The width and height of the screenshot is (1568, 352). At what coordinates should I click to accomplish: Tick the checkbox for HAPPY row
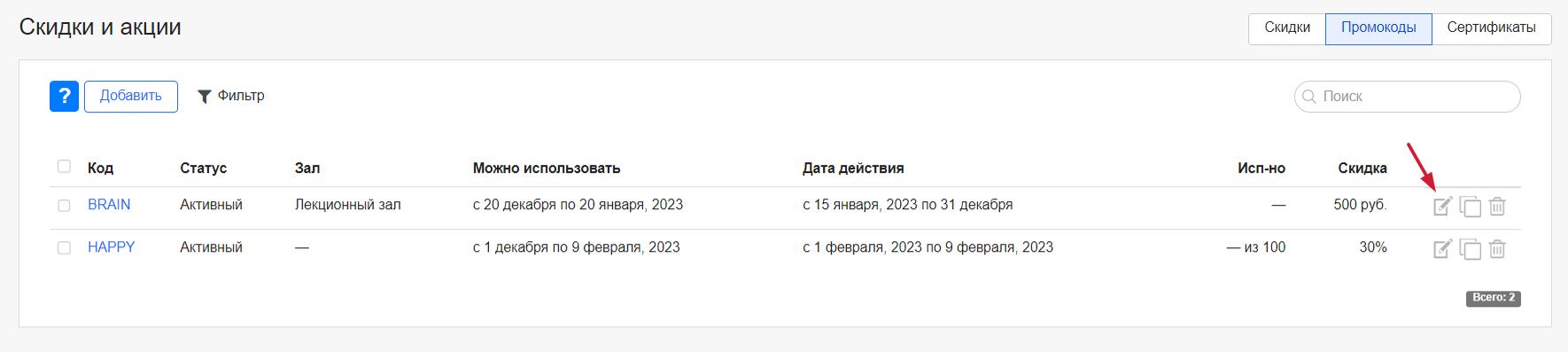[x=64, y=248]
